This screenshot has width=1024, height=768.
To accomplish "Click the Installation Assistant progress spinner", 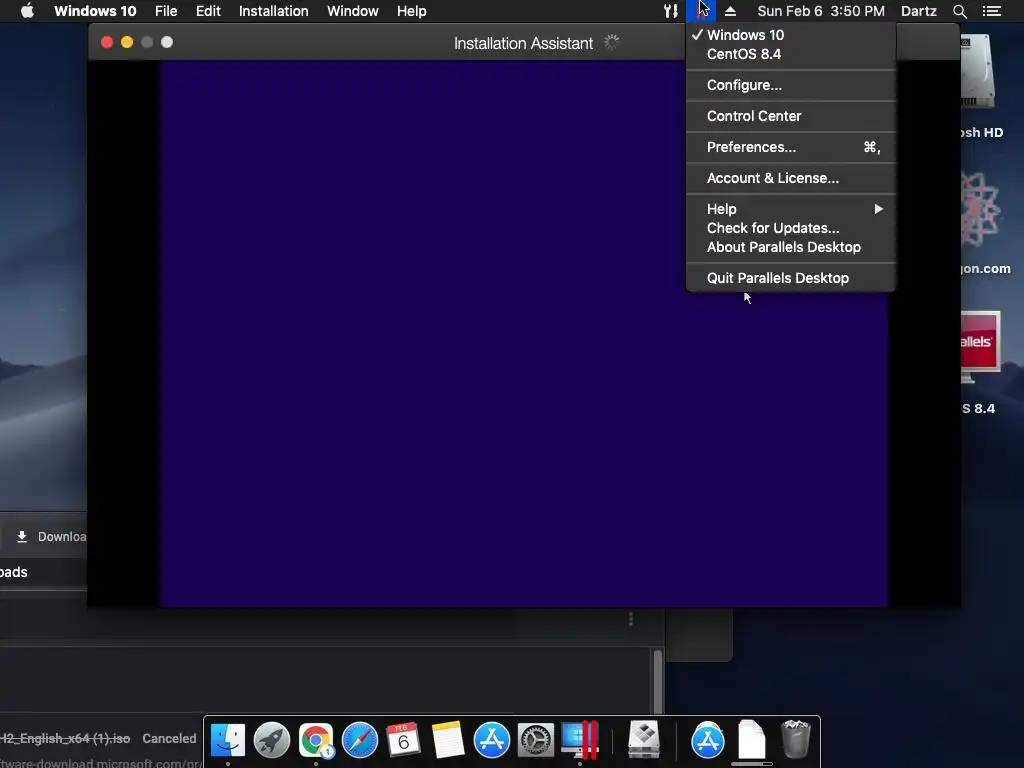I will [x=611, y=42].
